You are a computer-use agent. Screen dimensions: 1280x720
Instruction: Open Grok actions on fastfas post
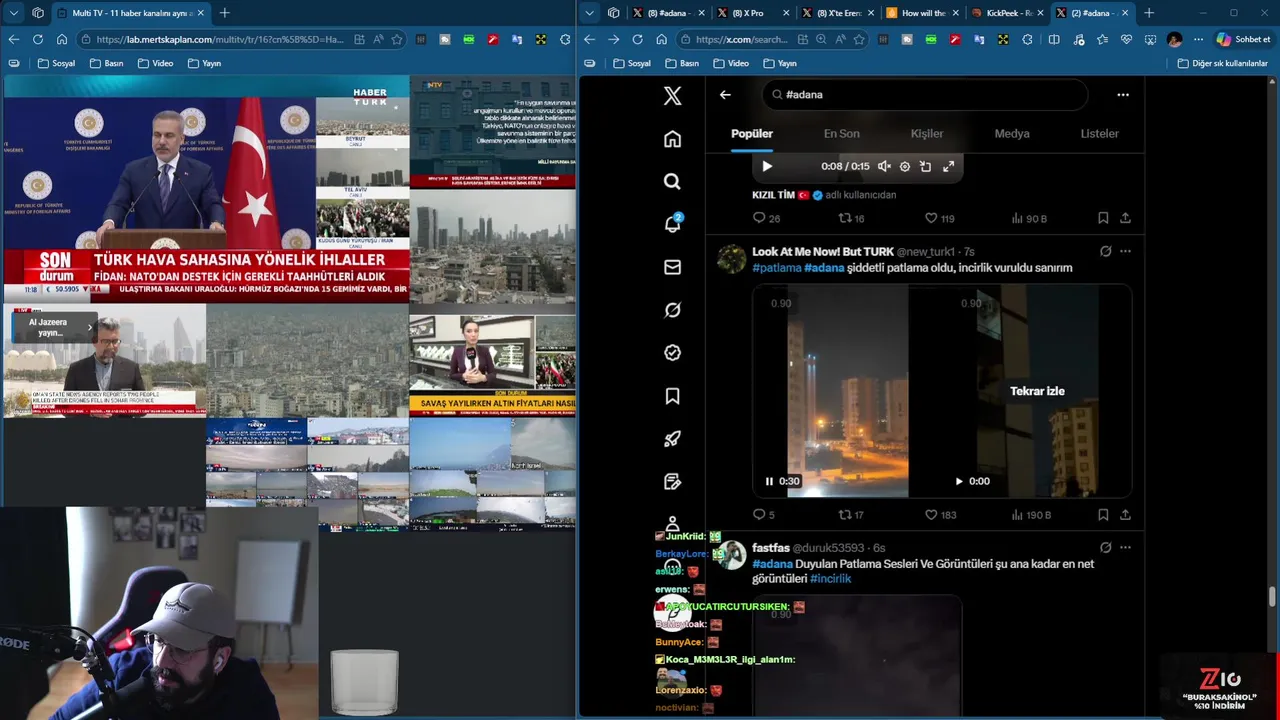click(1105, 548)
